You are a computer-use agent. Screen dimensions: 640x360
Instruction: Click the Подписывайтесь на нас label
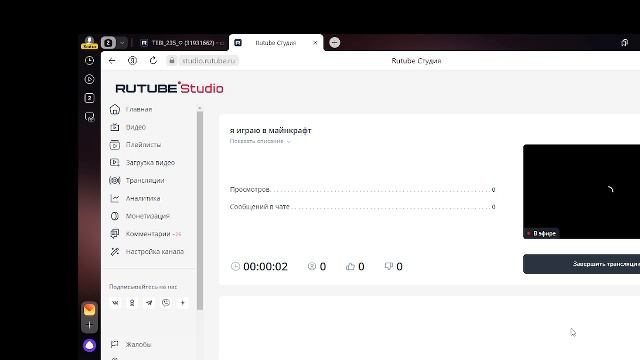[143, 287]
